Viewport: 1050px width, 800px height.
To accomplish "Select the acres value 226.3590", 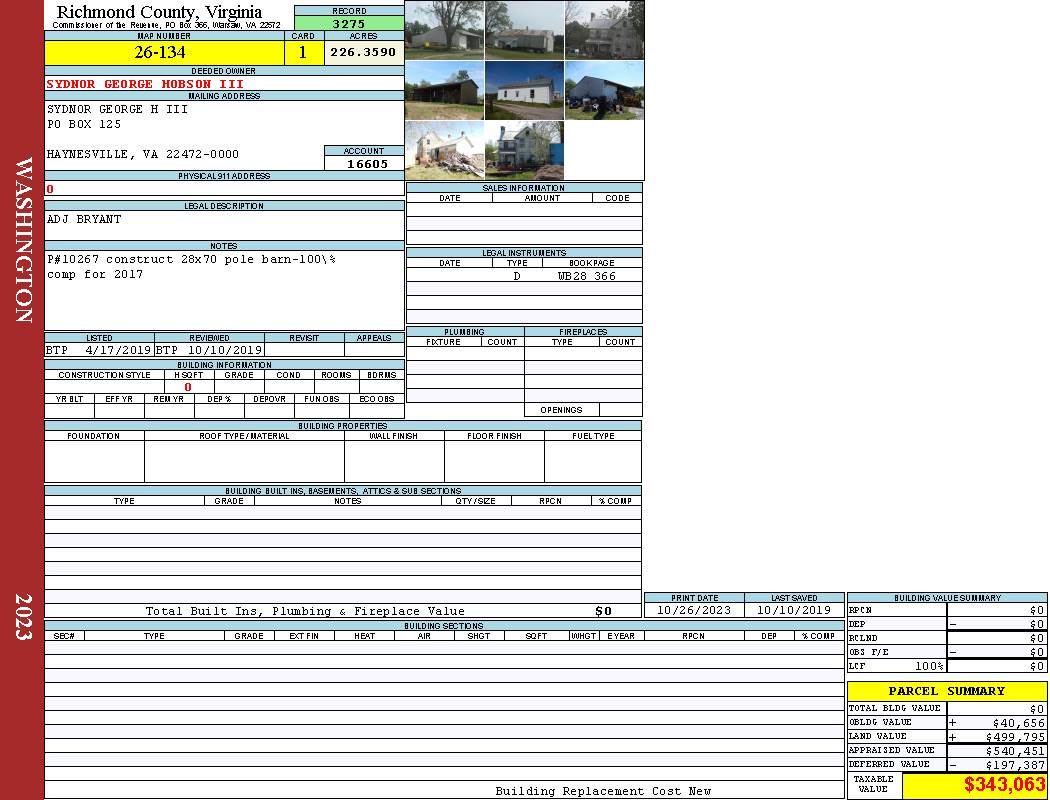I will pos(363,53).
